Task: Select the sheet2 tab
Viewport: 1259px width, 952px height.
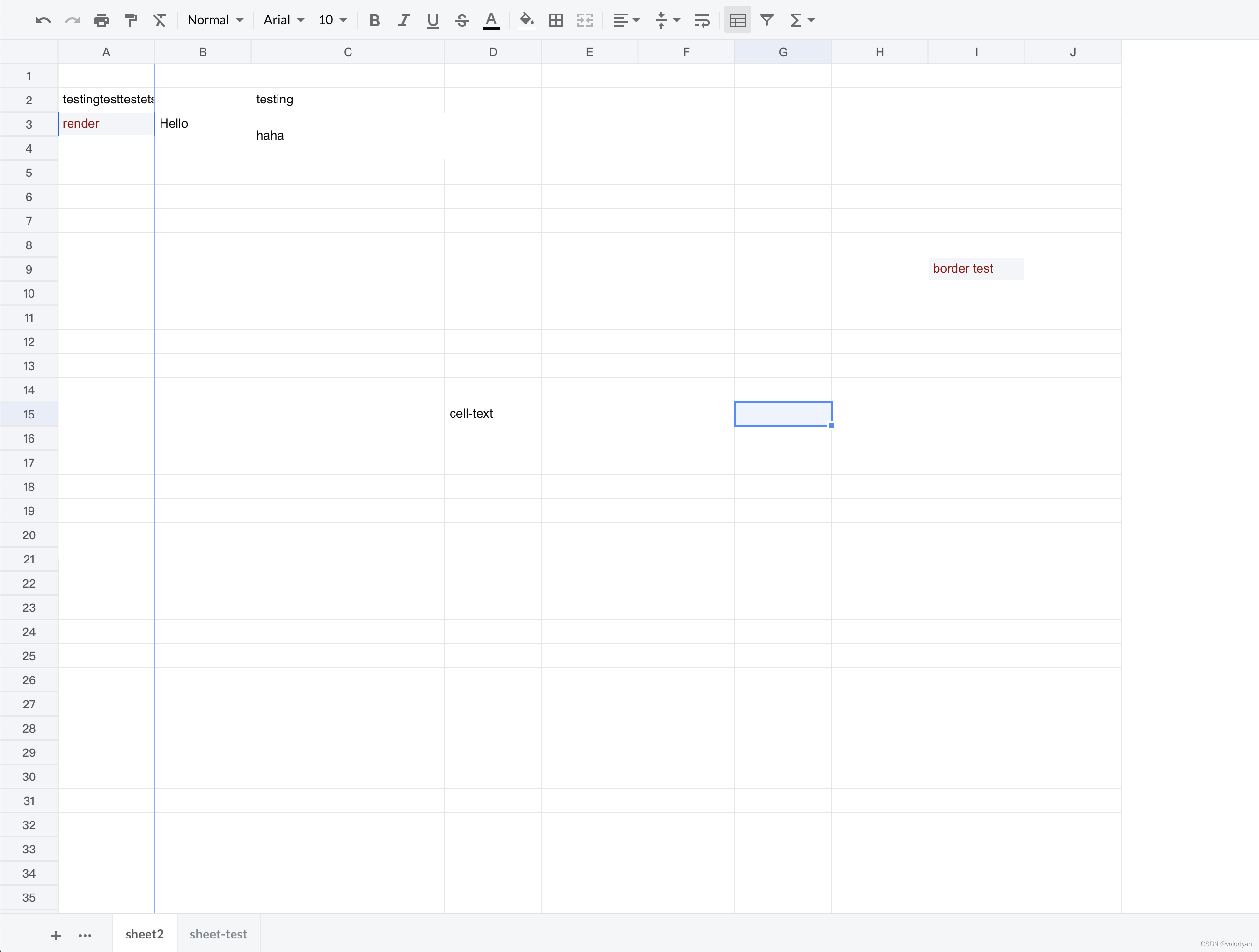Action: pyautogui.click(x=143, y=933)
